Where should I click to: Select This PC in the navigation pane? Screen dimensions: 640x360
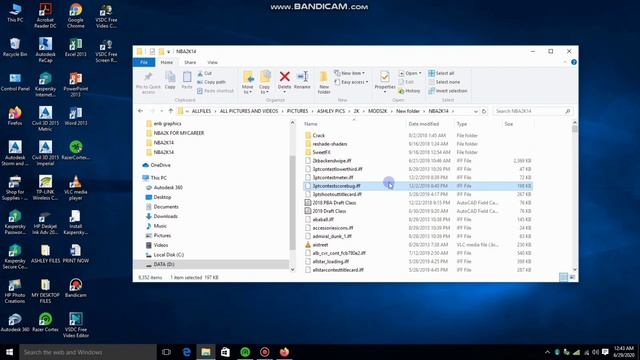point(158,178)
